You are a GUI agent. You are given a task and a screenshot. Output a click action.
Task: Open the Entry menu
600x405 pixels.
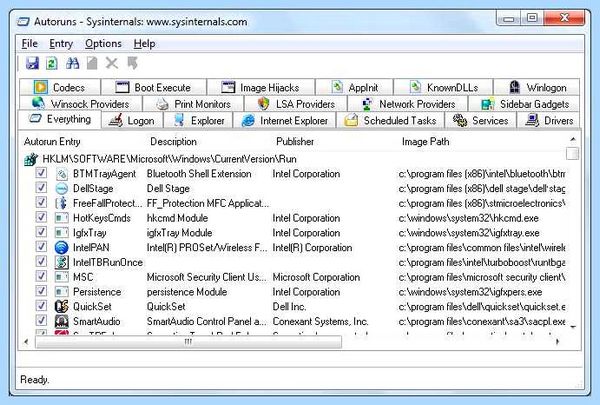[61, 44]
